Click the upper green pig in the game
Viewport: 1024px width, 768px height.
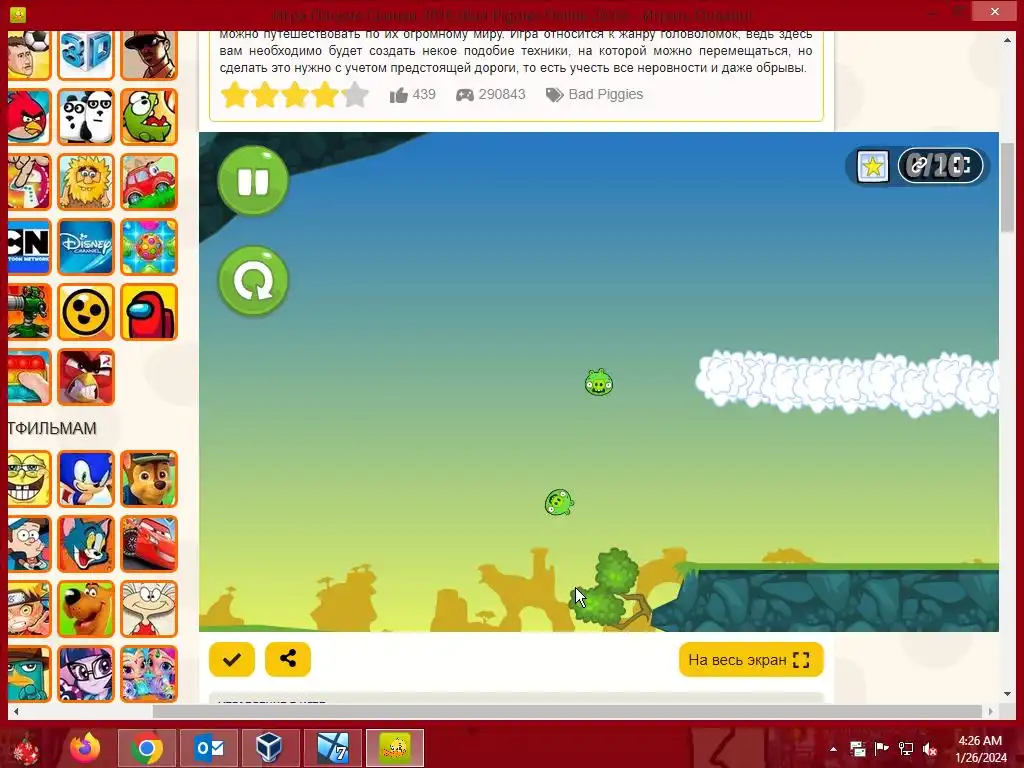[x=599, y=383]
